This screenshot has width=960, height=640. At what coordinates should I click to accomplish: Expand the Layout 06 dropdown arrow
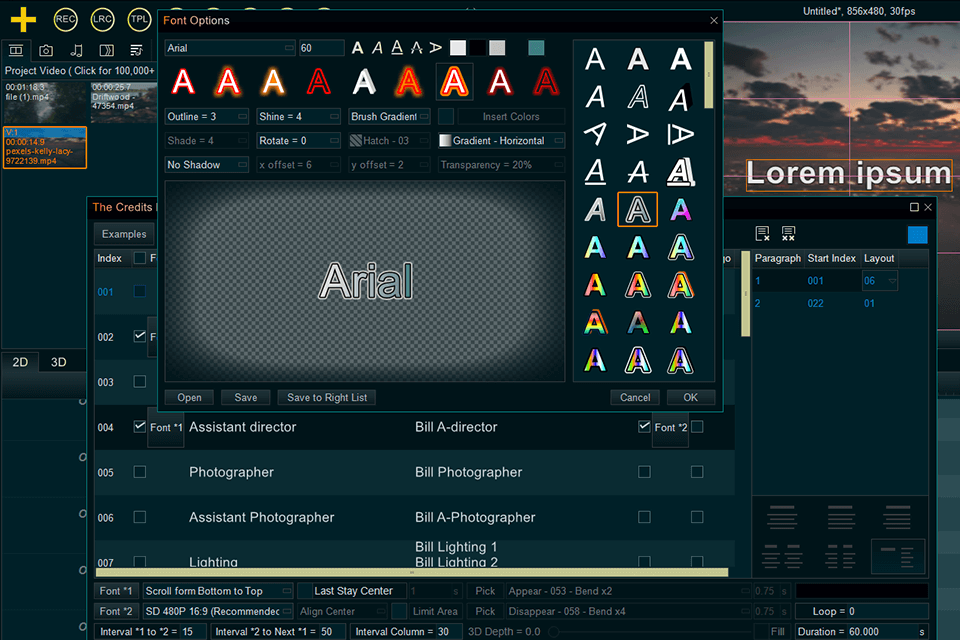892,281
